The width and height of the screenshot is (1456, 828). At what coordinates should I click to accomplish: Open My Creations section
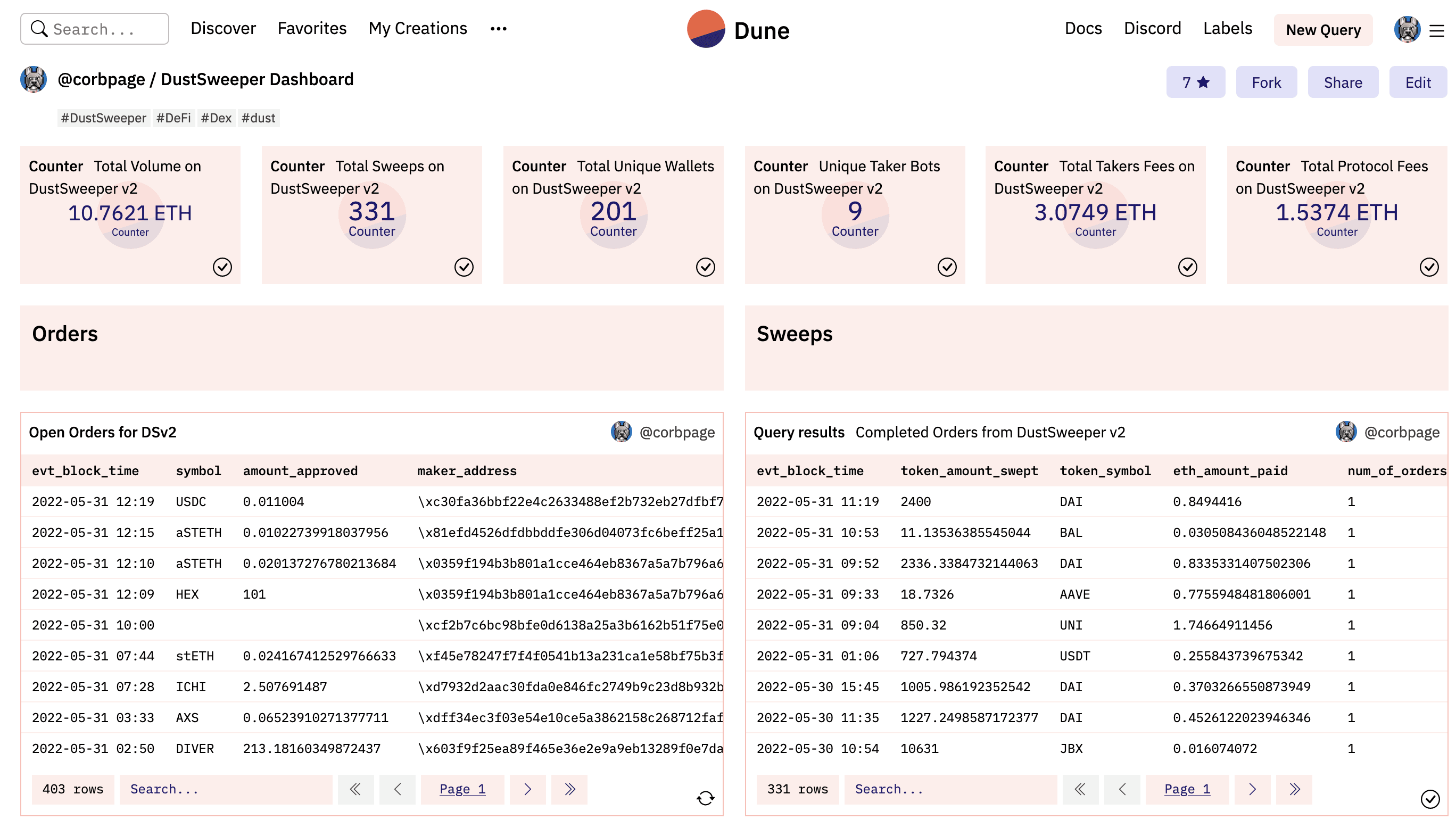tap(417, 27)
